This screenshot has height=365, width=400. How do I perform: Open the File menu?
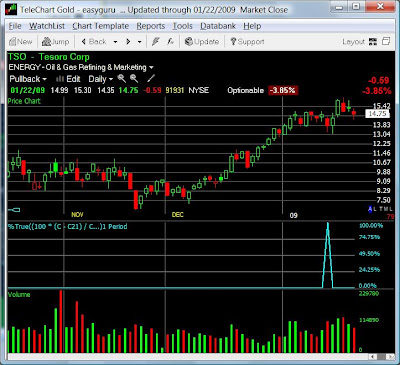pos(15,26)
